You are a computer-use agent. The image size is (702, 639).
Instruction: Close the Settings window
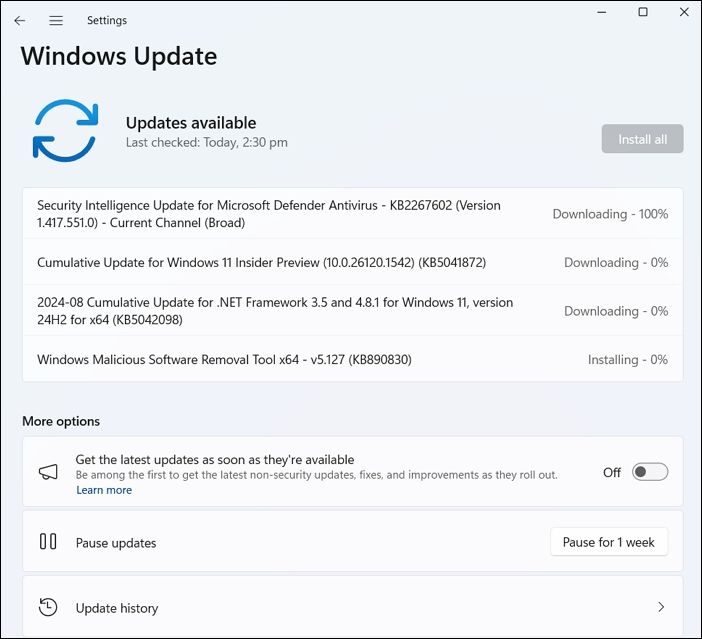[685, 12]
